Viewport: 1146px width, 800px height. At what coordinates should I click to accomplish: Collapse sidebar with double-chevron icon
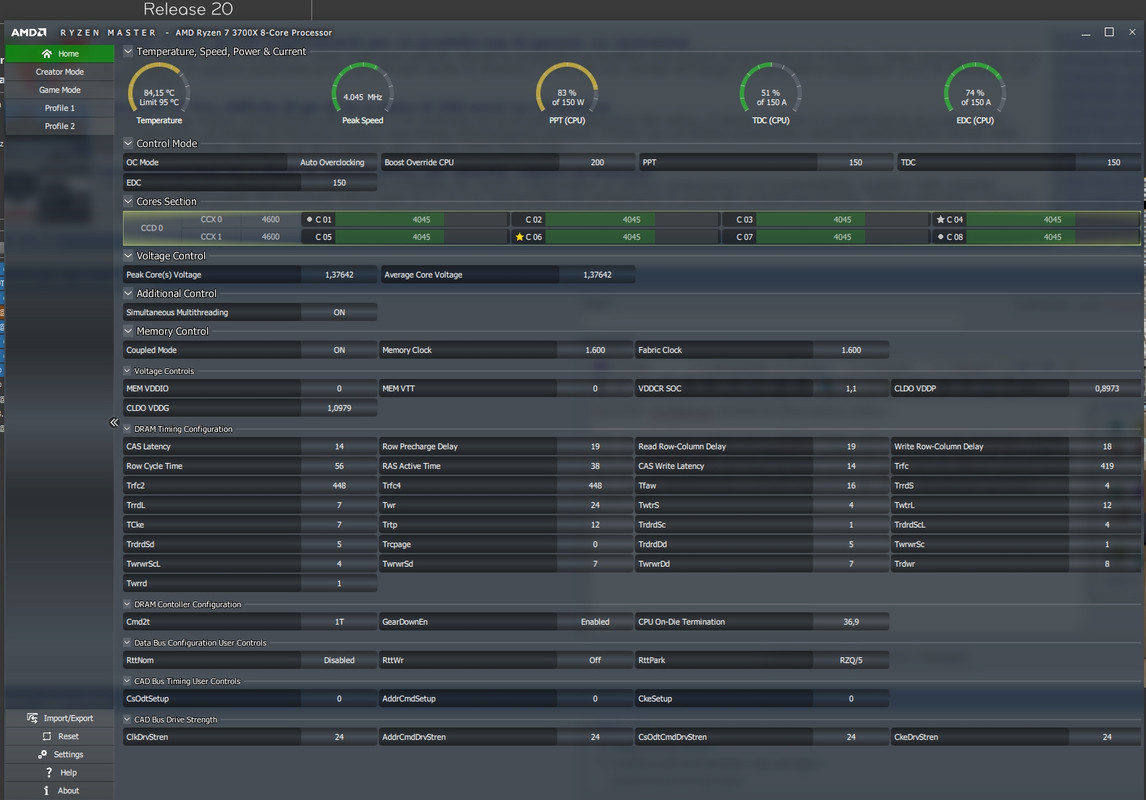click(114, 422)
